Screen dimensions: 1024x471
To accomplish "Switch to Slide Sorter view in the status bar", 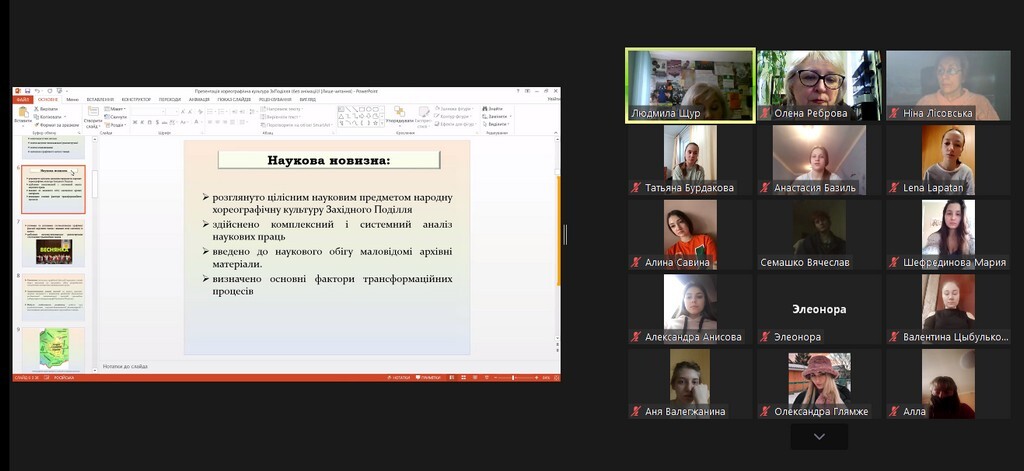I will pyautogui.click(x=464, y=378).
